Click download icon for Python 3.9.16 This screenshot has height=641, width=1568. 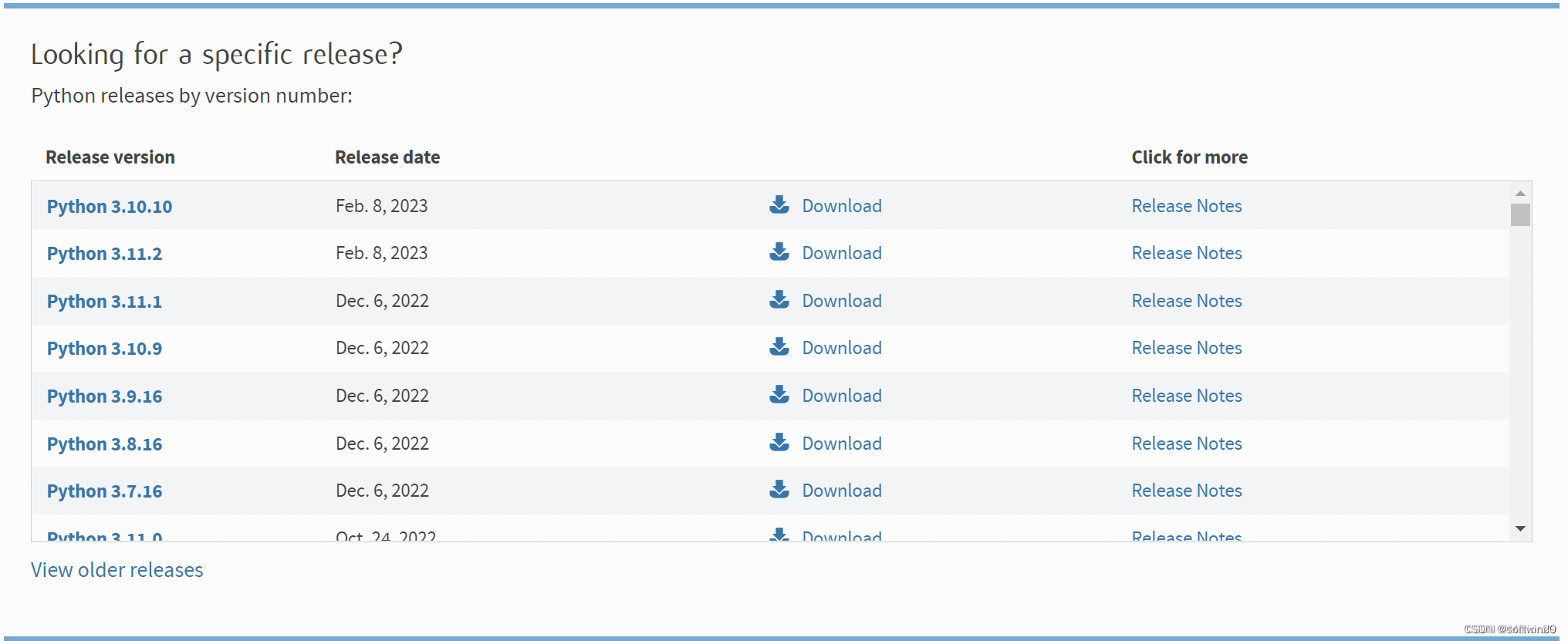[779, 395]
